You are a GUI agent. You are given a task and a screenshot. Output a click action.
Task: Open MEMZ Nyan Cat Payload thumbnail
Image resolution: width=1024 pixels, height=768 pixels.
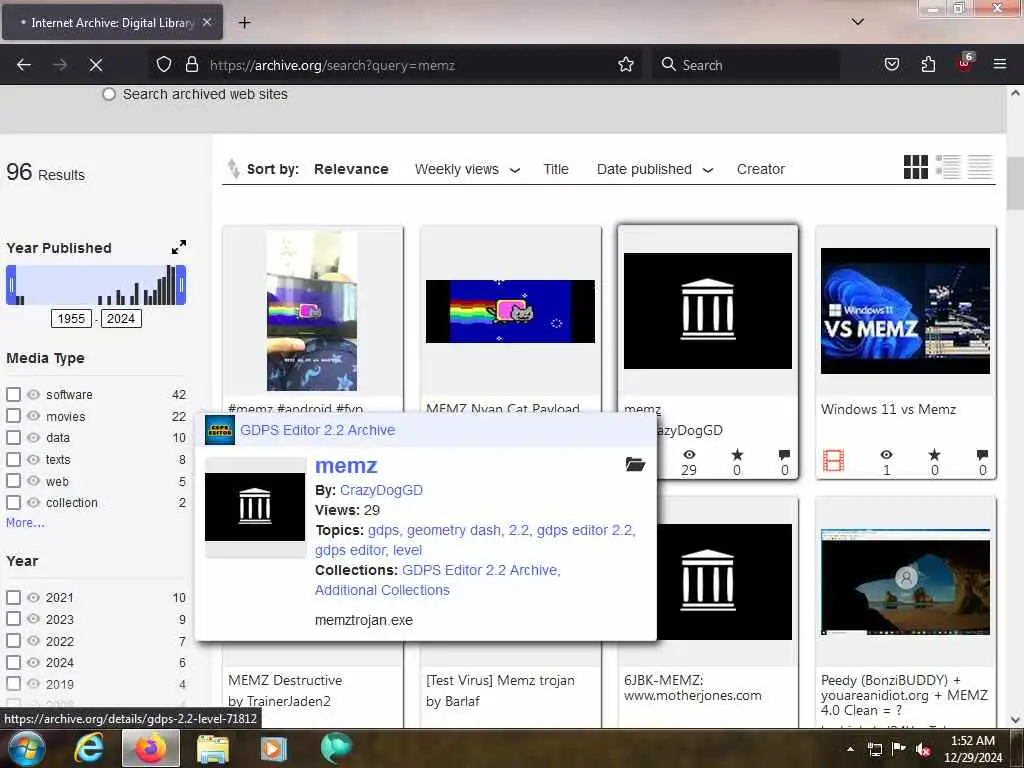click(x=510, y=311)
